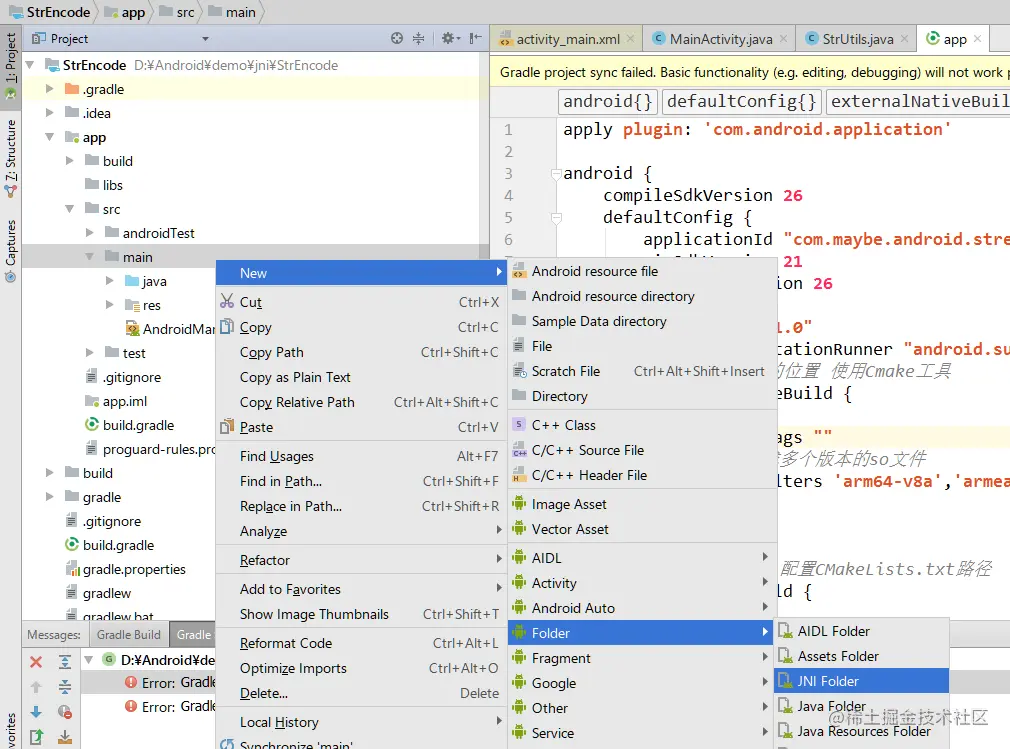The width and height of the screenshot is (1010, 749).
Task: Fold the android block in editor gutter
Action: point(556,173)
